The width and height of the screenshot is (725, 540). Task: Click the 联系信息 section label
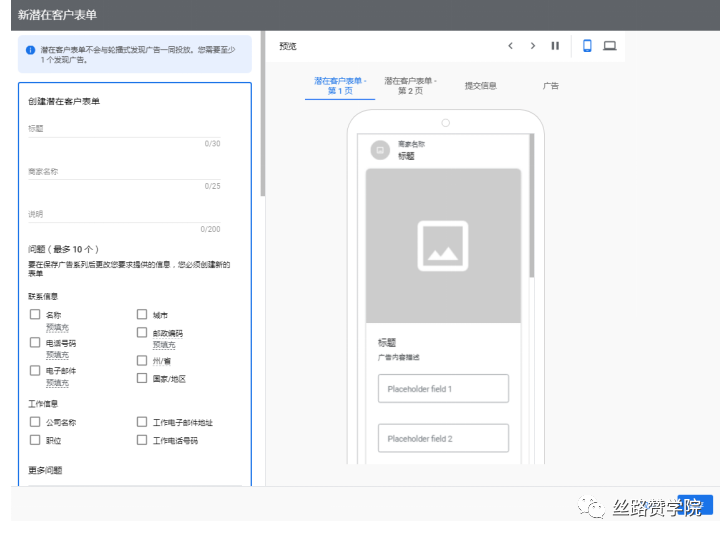[43, 297]
